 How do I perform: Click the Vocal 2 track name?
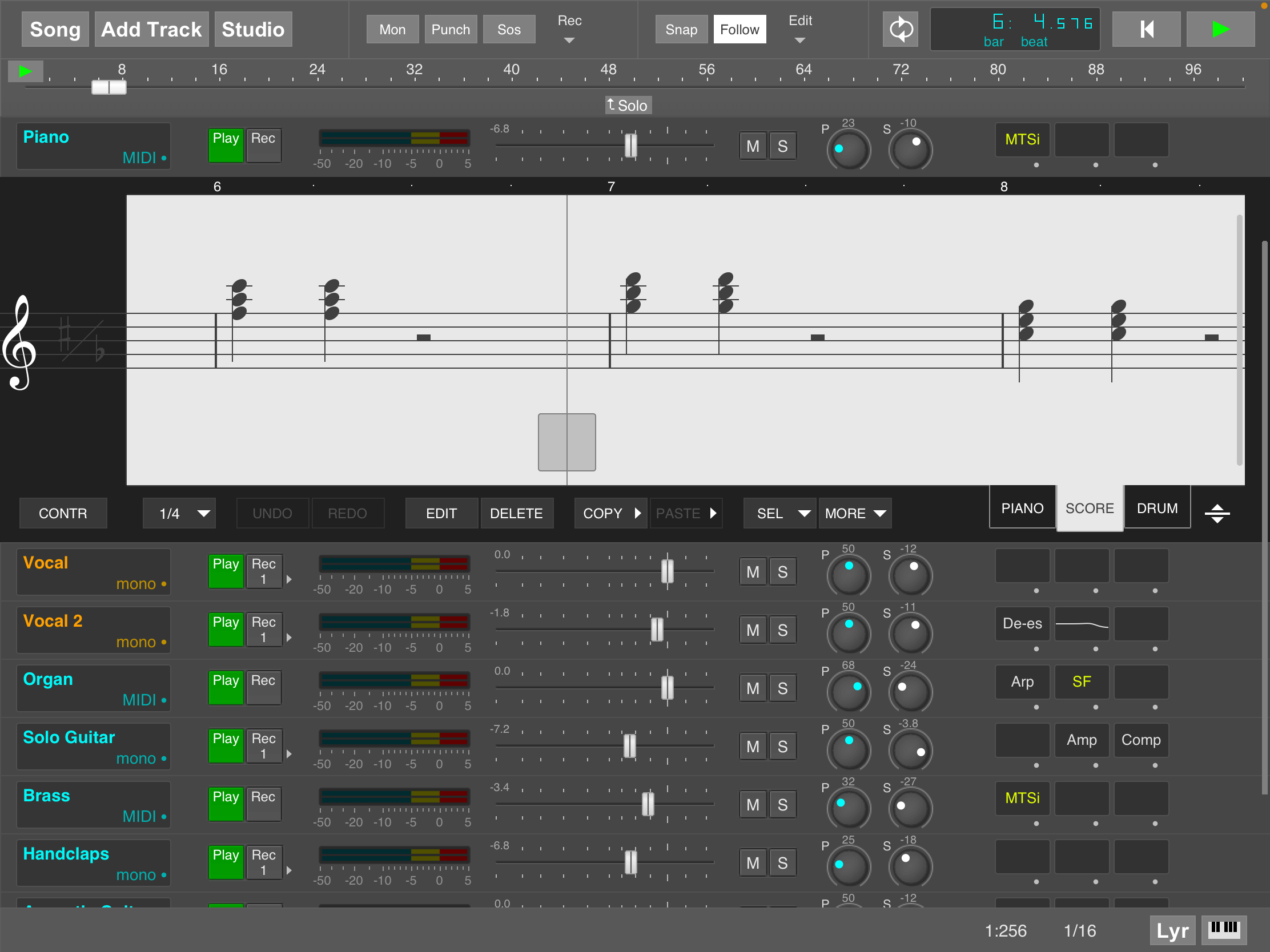pyautogui.click(x=53, y=621)
